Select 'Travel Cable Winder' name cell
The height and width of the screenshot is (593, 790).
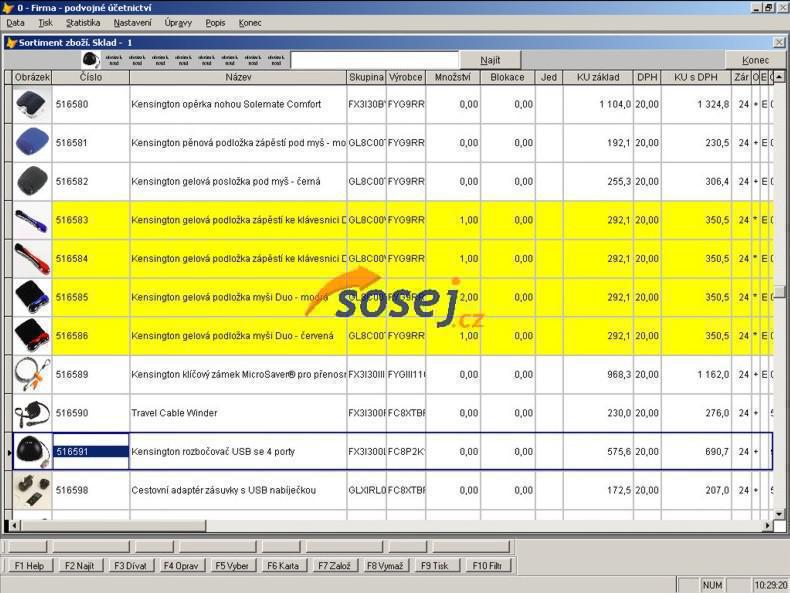(x=238, y=413)
